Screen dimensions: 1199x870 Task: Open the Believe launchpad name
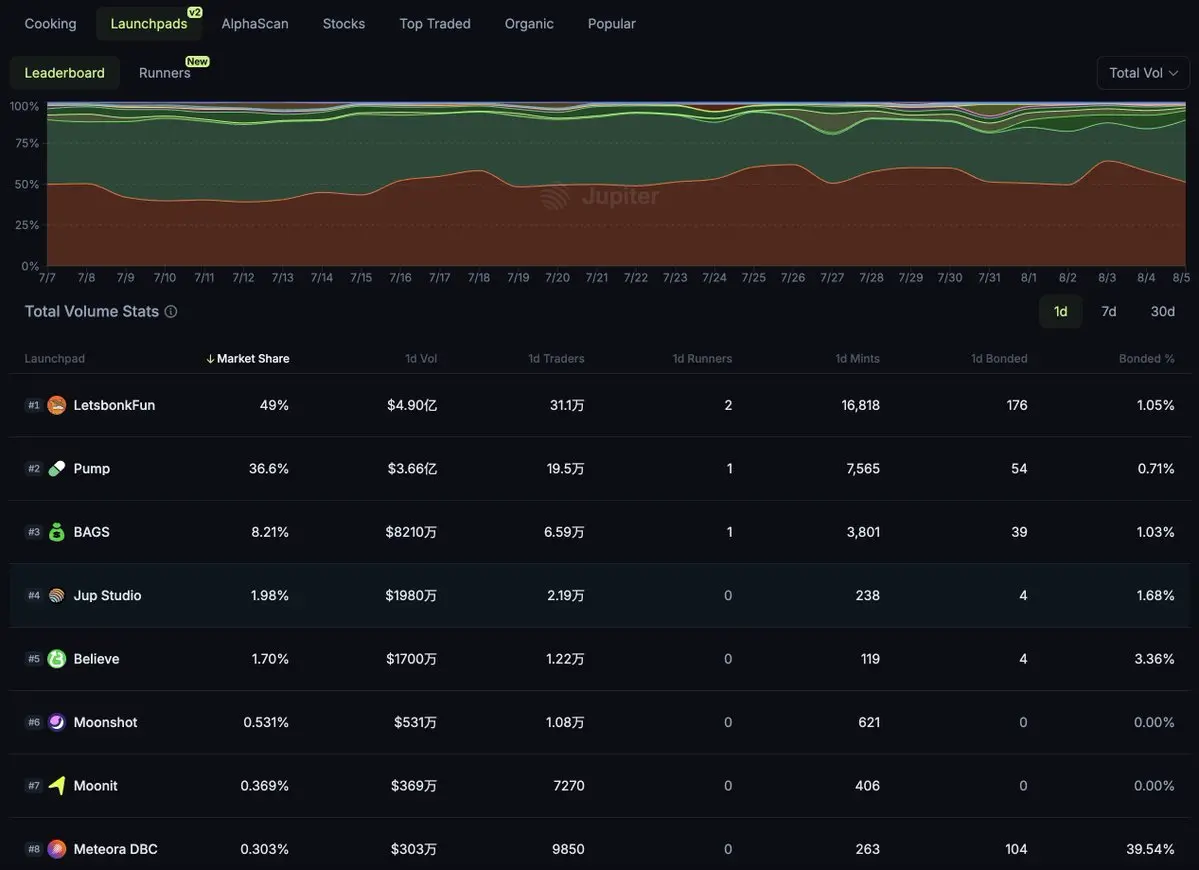96,659
